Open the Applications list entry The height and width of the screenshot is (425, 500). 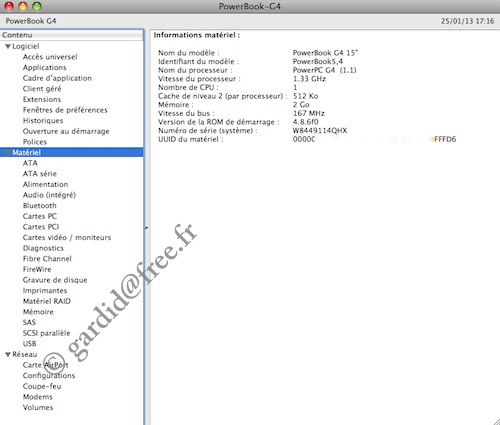(x=45, y=68)
